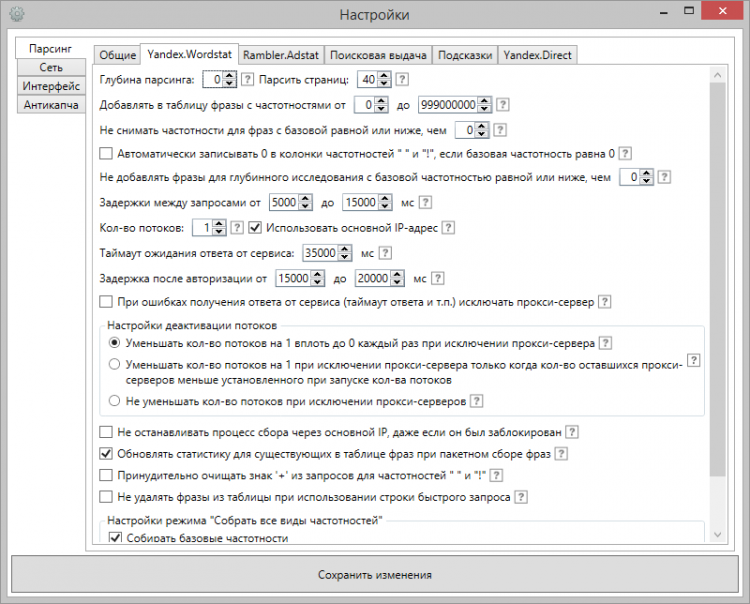Show help for Не уменьшать кол-во потоков
This screenshot has height=604, width=750.
pos(476,401)
